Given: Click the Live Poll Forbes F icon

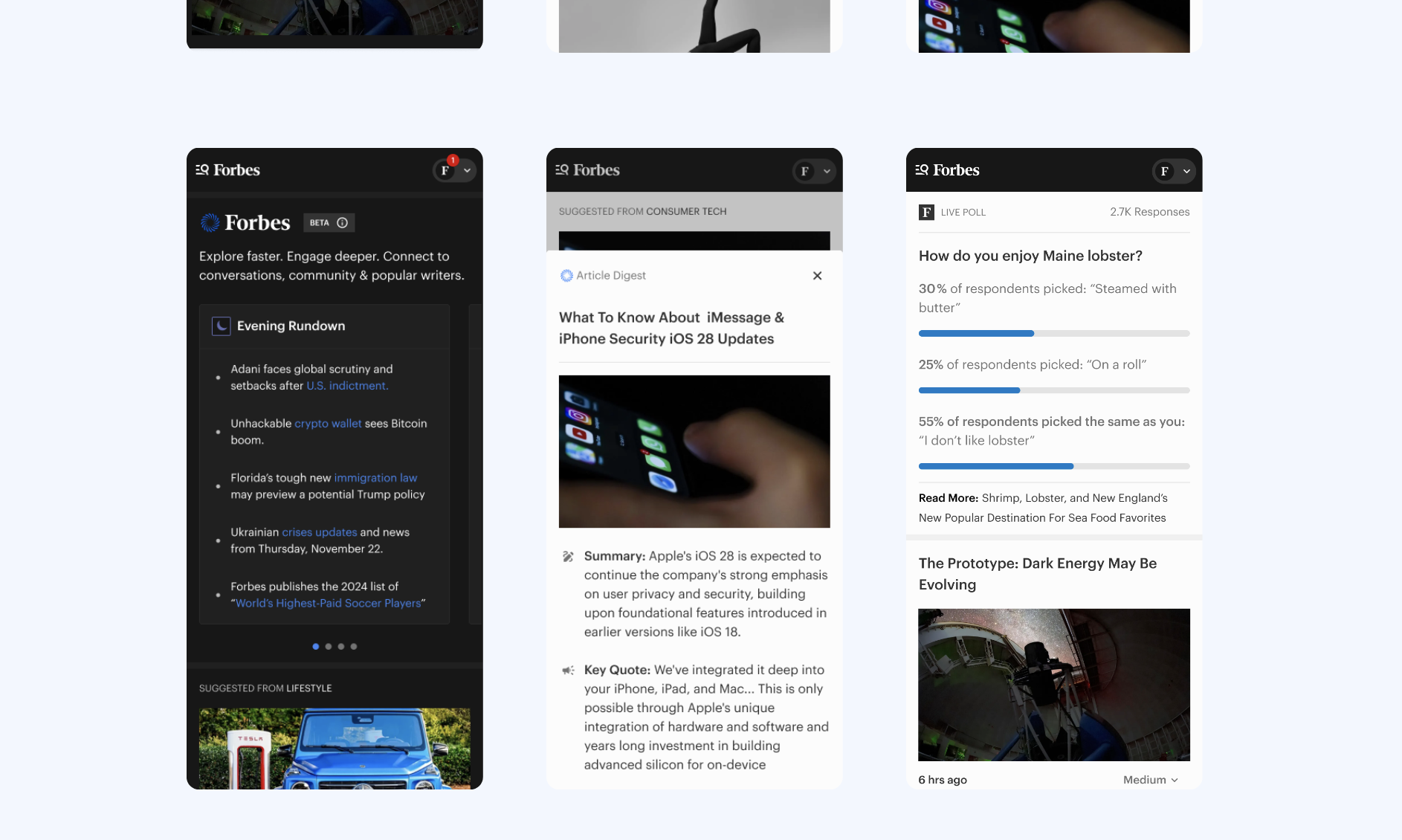Looking at the screenshot, I should pos(926,213).
